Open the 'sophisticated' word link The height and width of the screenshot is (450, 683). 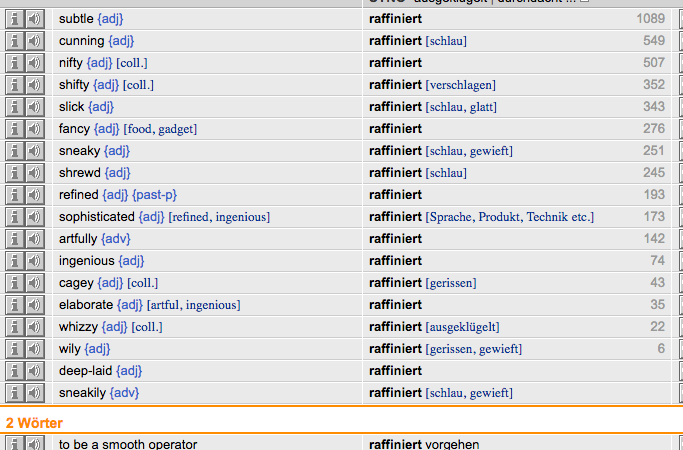pyautogui.click(x=97, y=217)
